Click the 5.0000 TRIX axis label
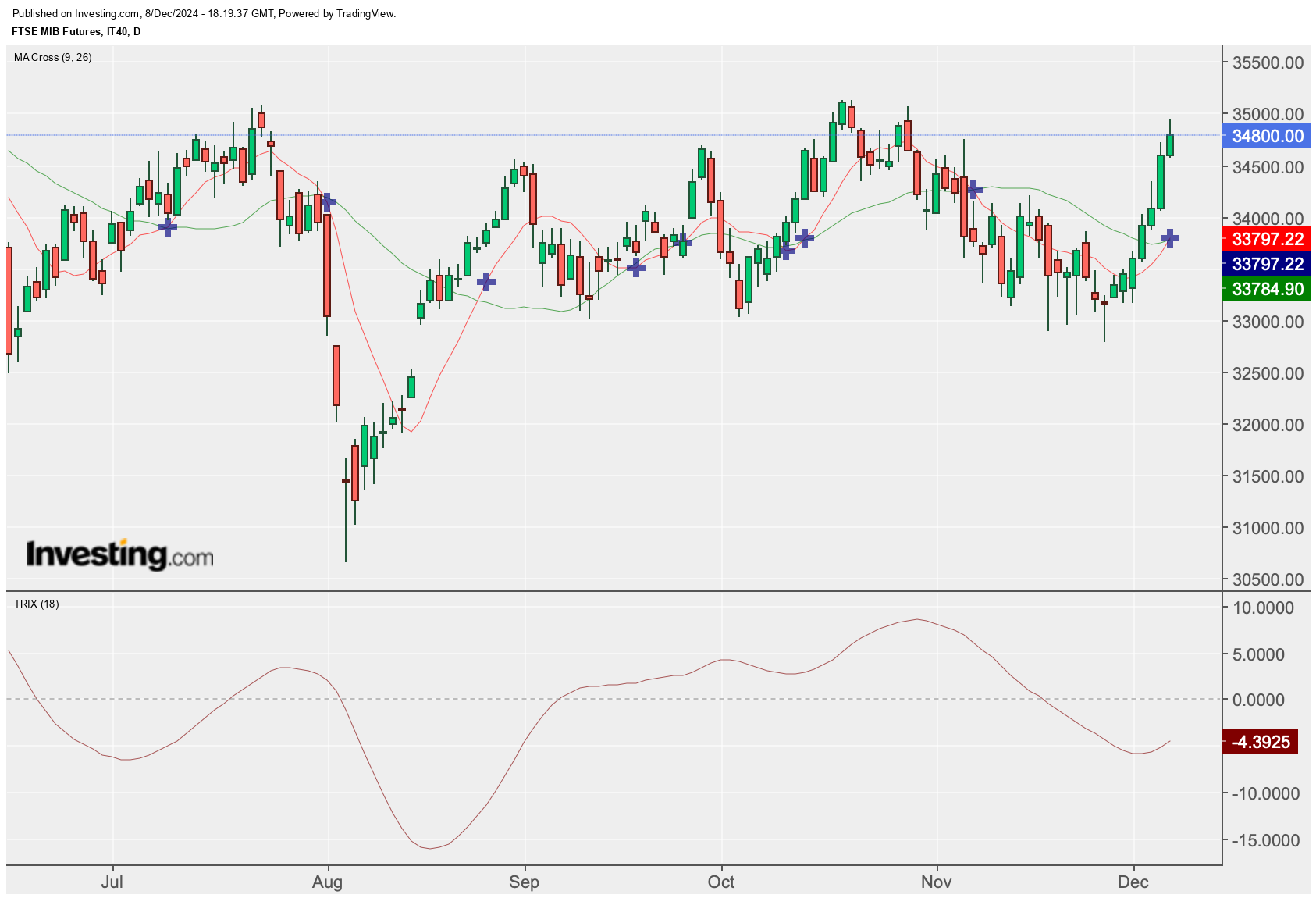1316x898 pixels. pos(1258,654)
